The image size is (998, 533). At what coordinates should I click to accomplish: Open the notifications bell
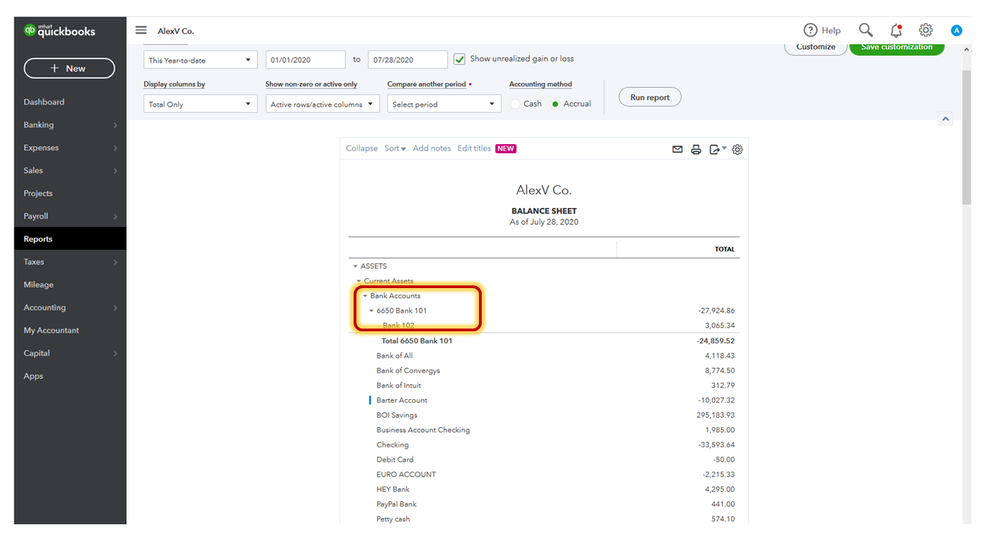[x=896, y=31]
